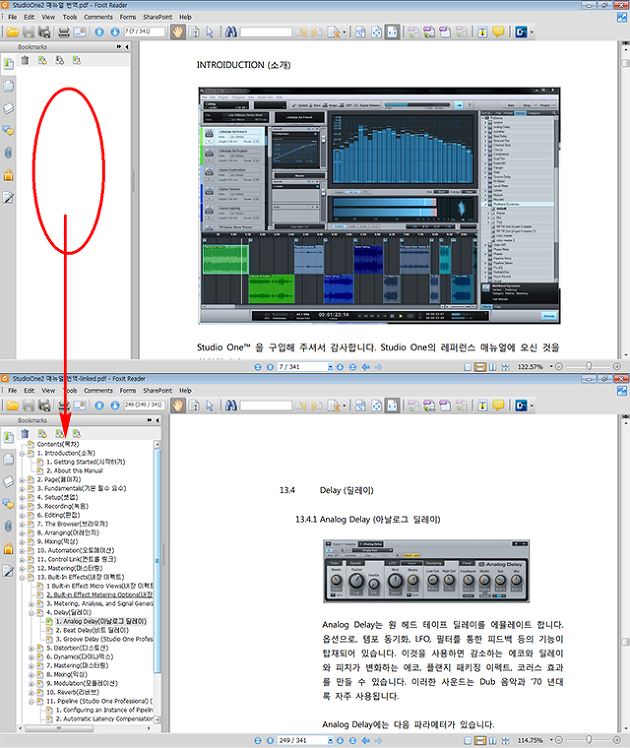630x748 pixels.
Task: Go to the previous page via the up arrow, top window toolbar
Action: tap(99, 32)
